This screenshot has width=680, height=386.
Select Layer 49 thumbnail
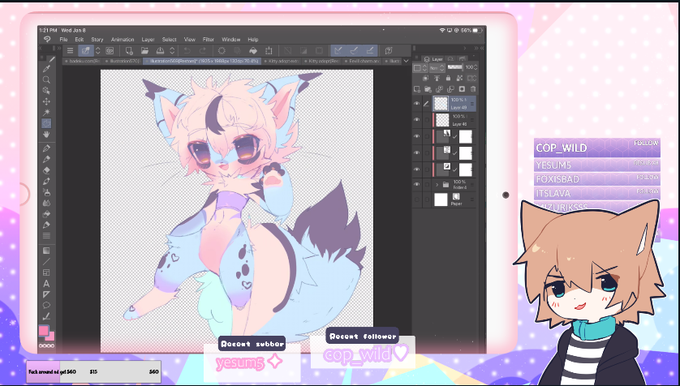point(441,104)
